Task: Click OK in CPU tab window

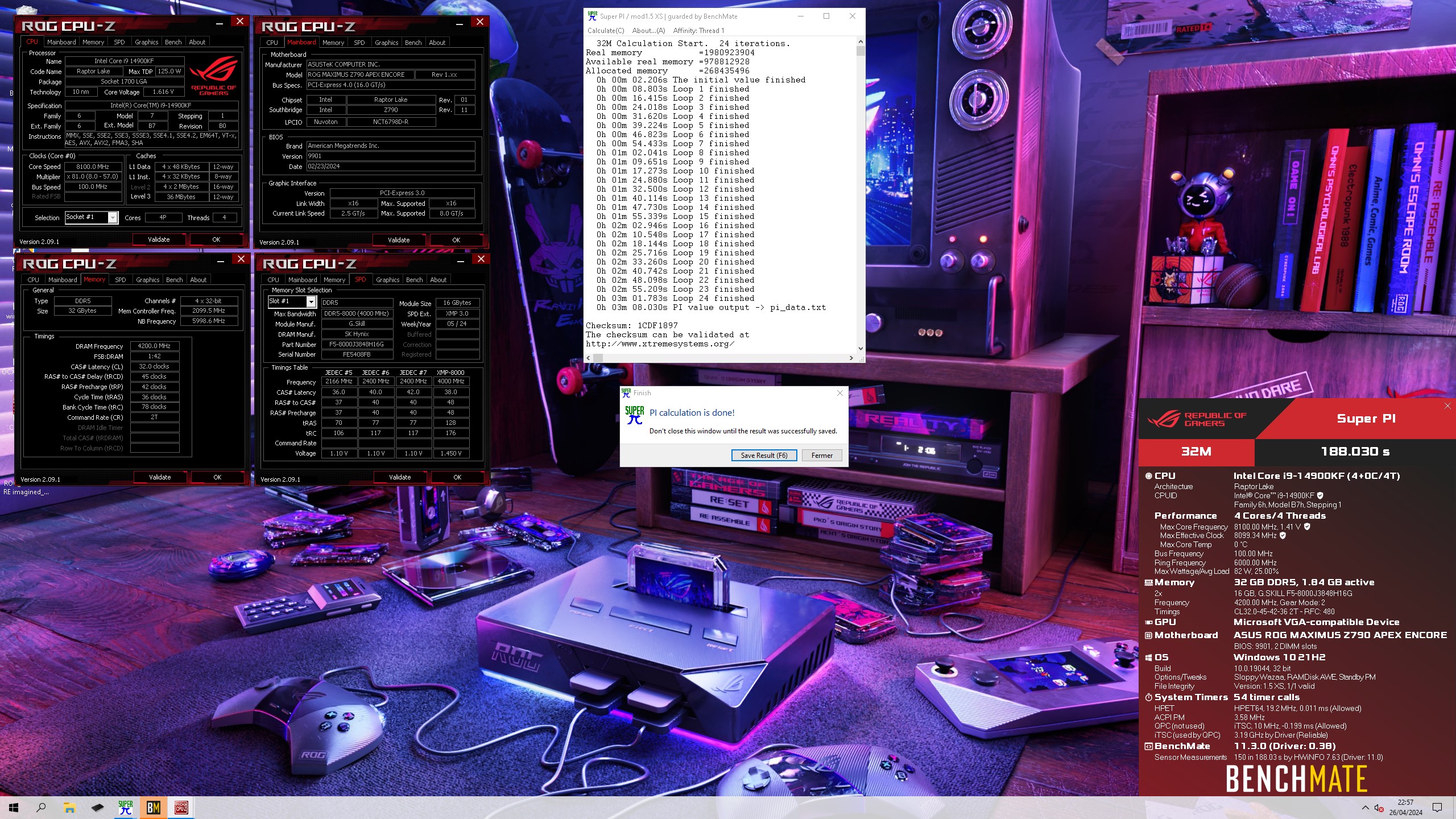Action: [216, 239]
